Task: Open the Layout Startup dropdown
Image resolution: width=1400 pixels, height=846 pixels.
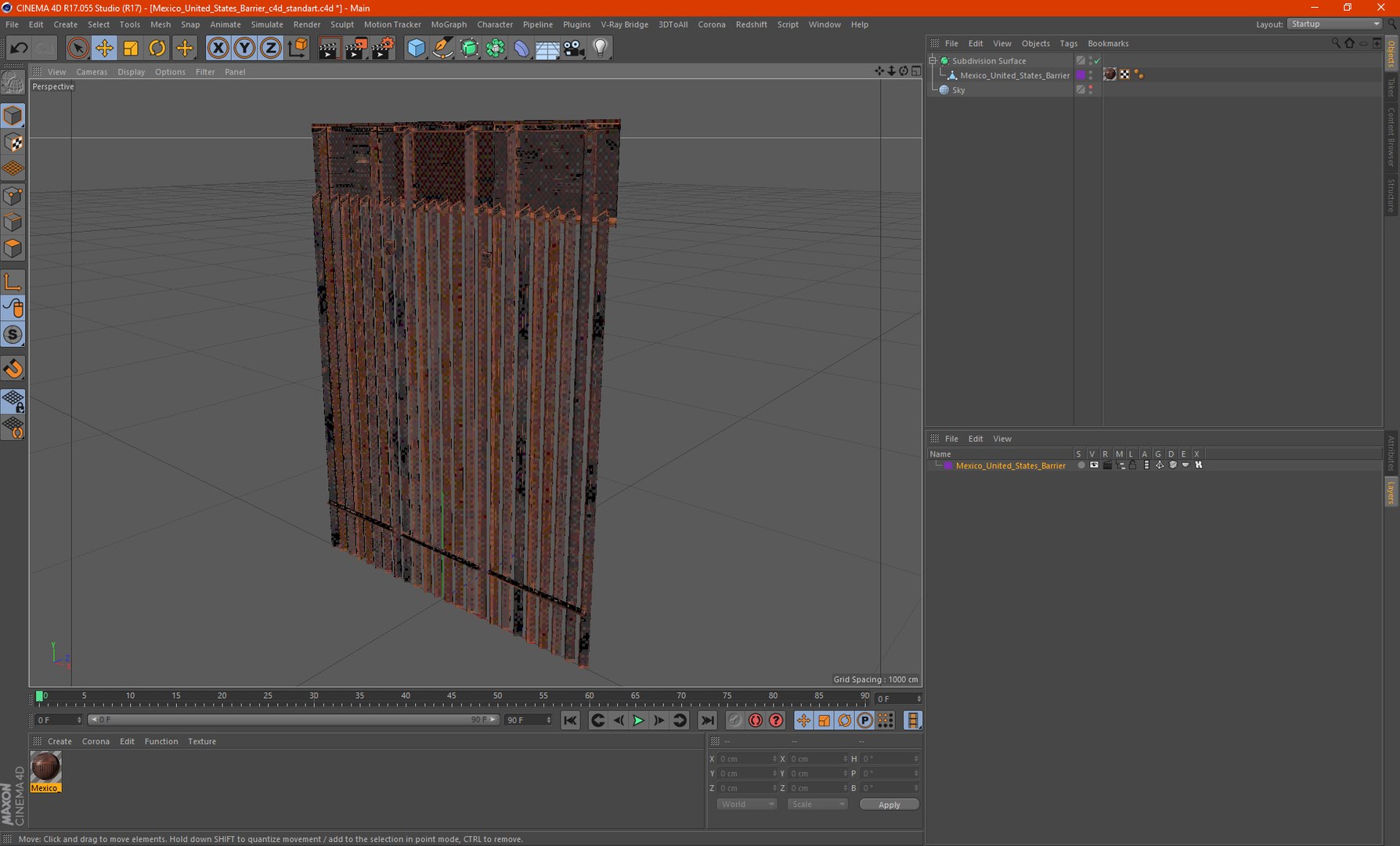Action: coord(1334,24)
